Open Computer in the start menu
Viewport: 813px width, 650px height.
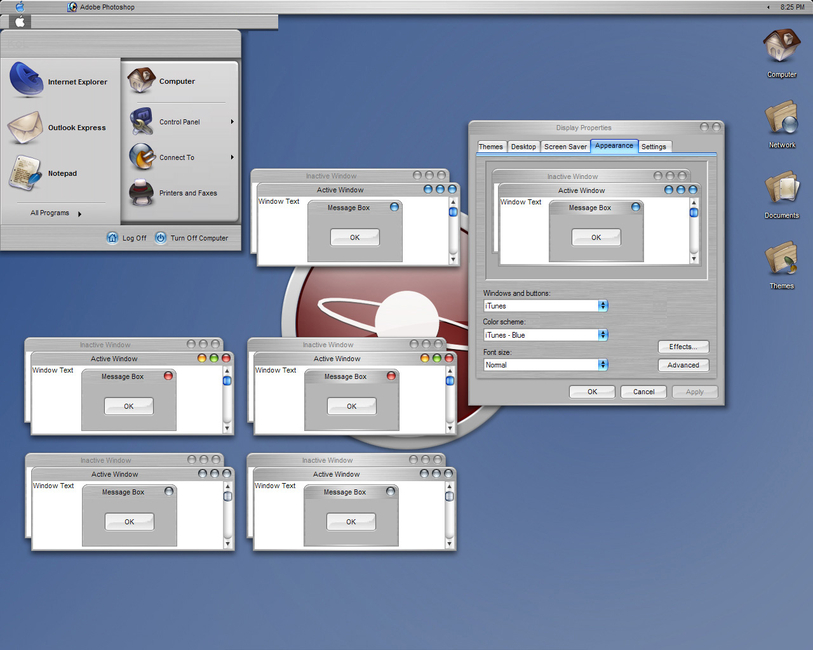(162, 81)
